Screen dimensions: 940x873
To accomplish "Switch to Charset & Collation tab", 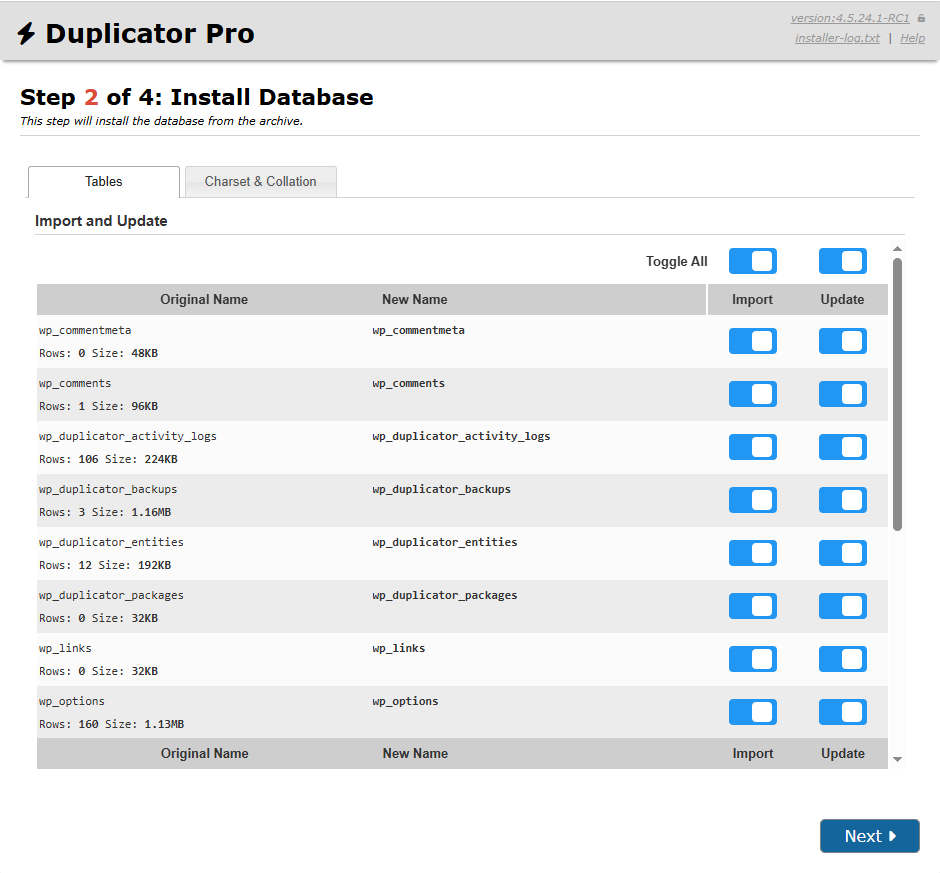I will pyautogui.click(x=260, y=182).
